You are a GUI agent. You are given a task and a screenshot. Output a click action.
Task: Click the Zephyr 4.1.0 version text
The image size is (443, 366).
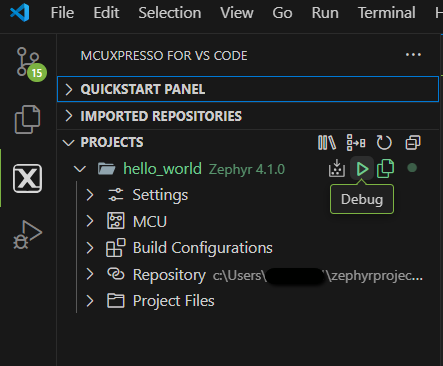pos(247,169)
